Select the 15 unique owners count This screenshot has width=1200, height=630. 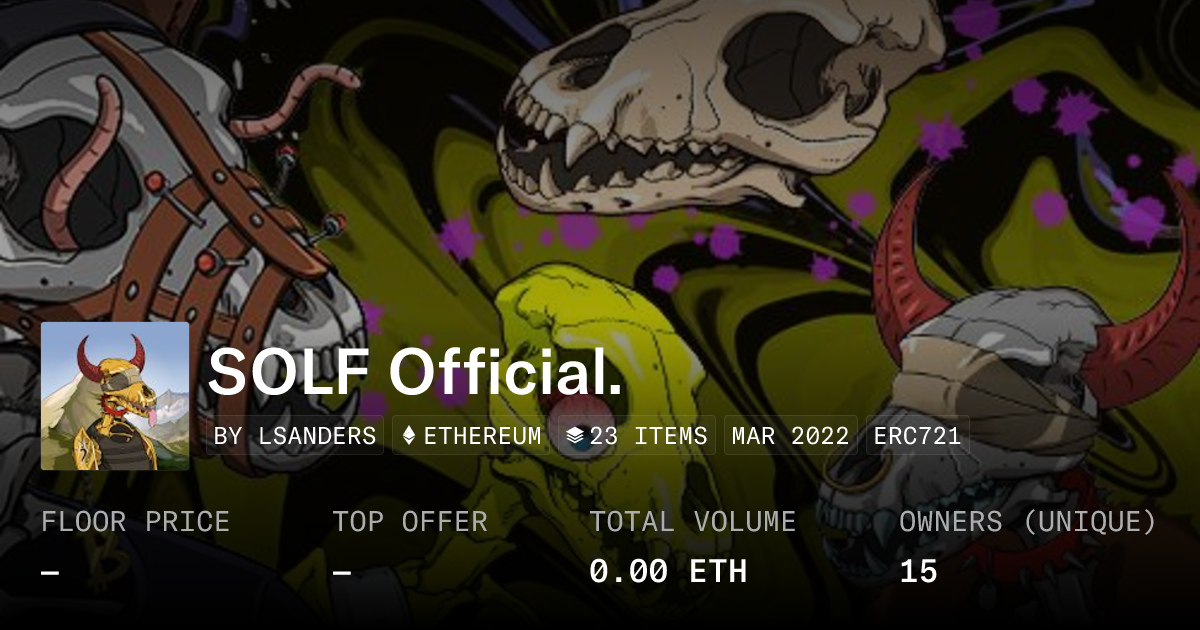[x=918, y=572]
